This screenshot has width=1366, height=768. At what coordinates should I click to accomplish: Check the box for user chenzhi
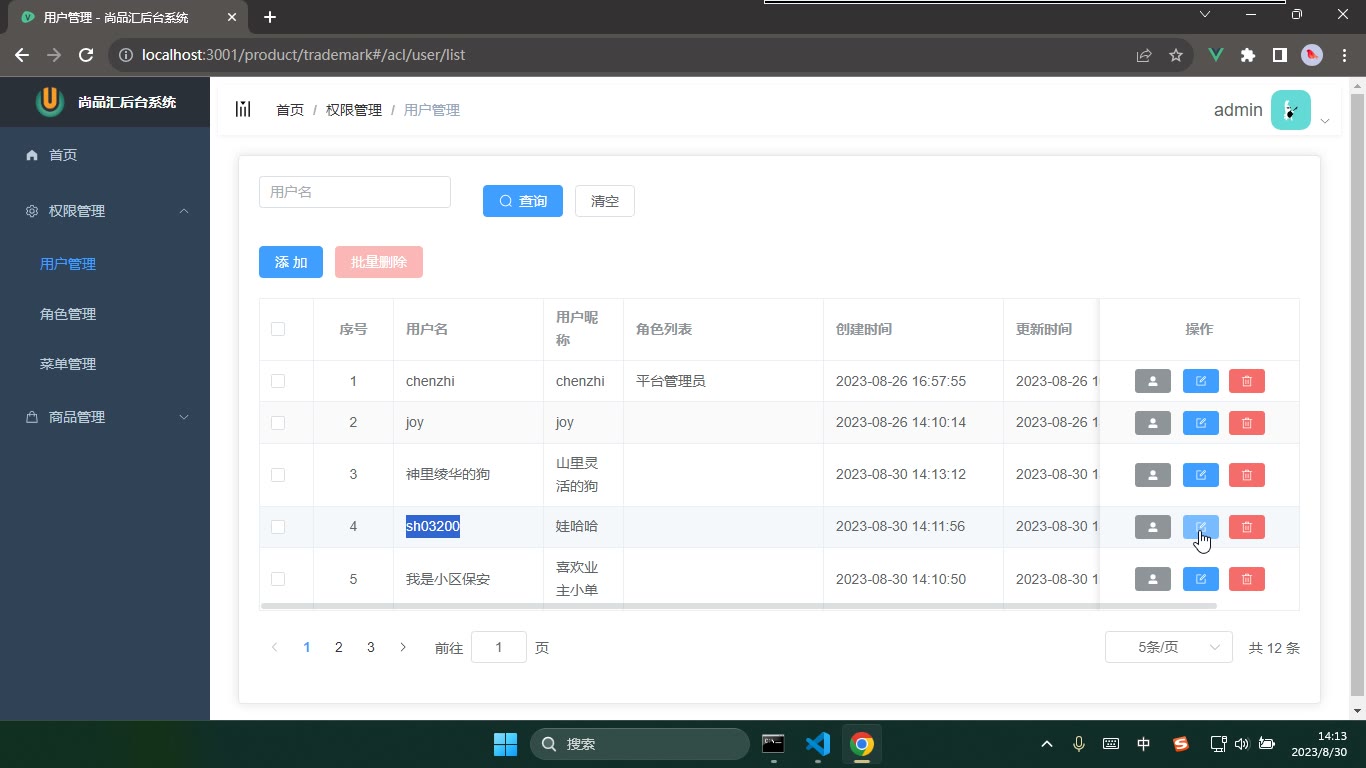278,381
